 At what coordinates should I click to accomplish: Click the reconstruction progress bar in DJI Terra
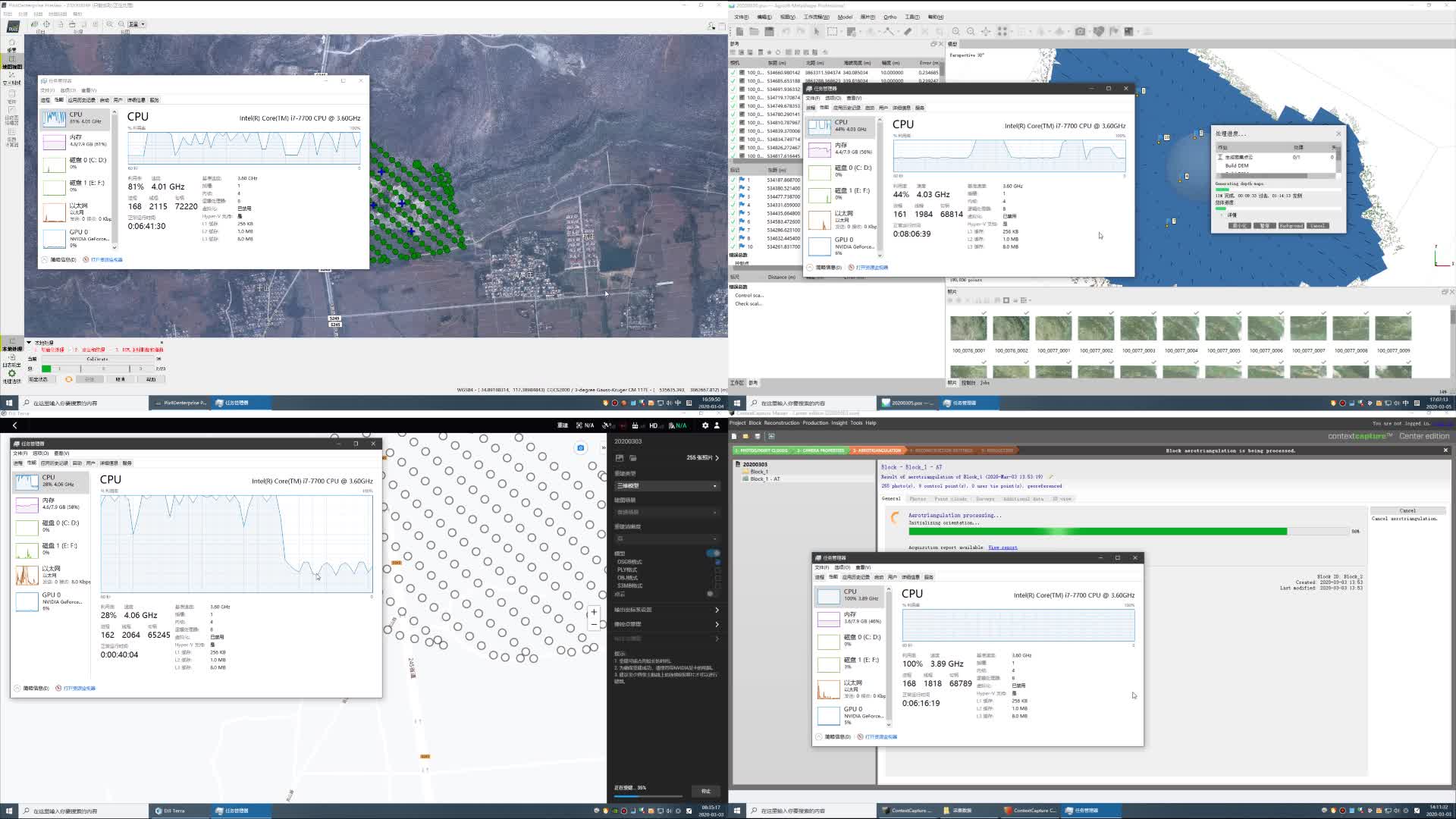(x=648, y=797)
